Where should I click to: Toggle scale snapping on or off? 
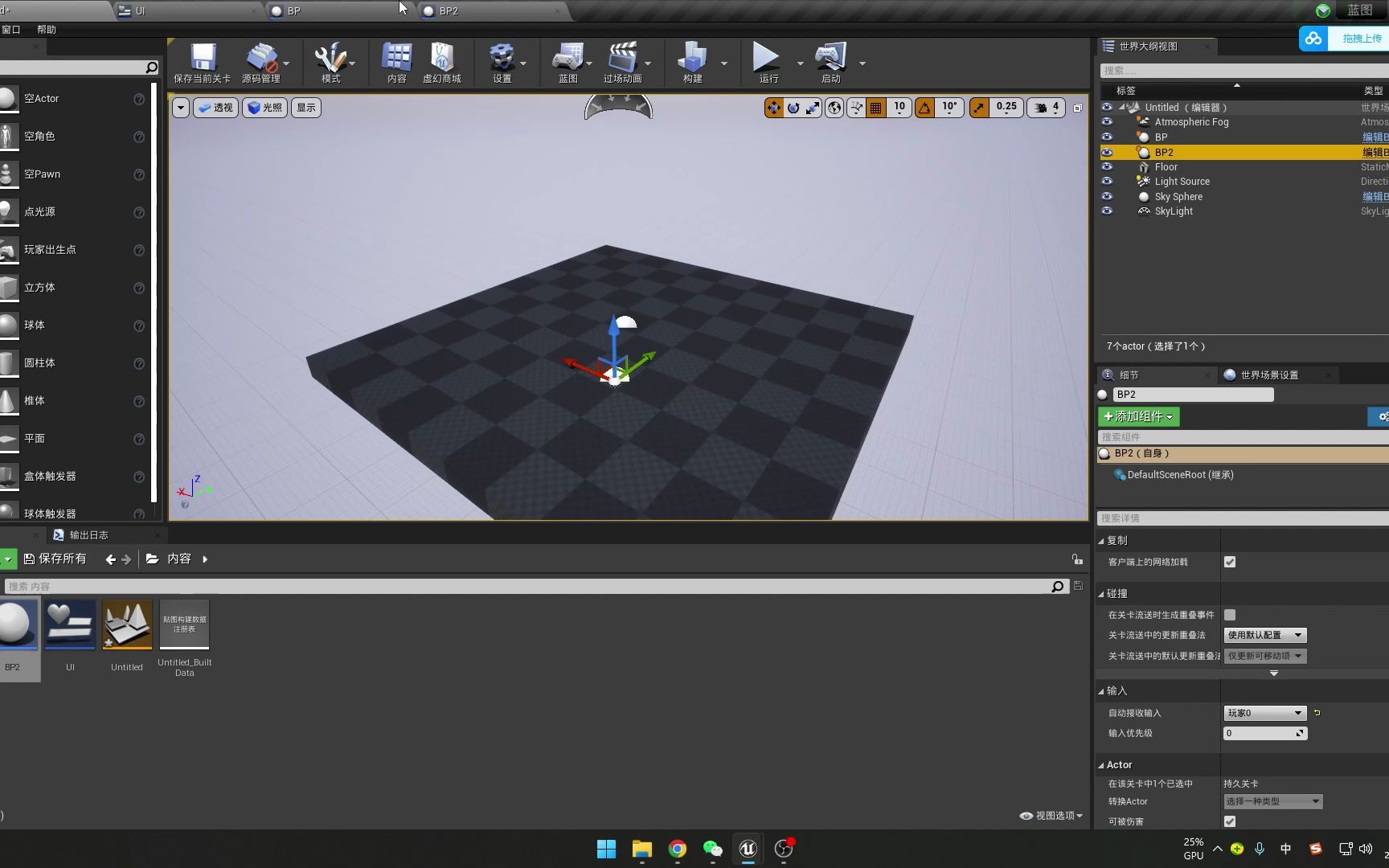(x=979, y=108)
